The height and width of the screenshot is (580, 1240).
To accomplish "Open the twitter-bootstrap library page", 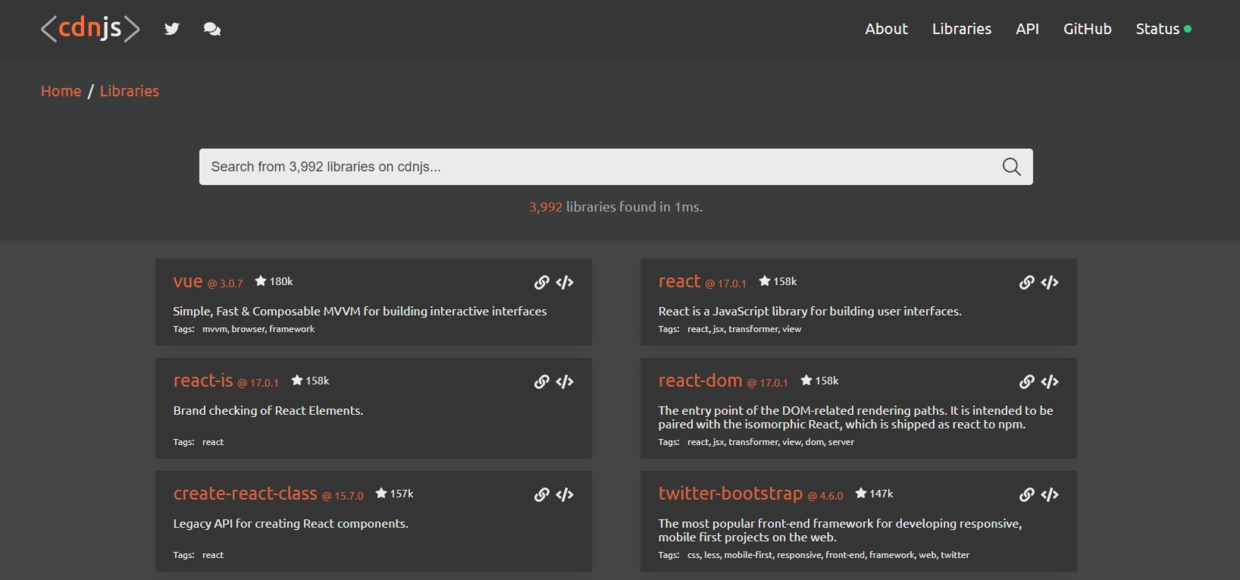I will coord(730,494).
